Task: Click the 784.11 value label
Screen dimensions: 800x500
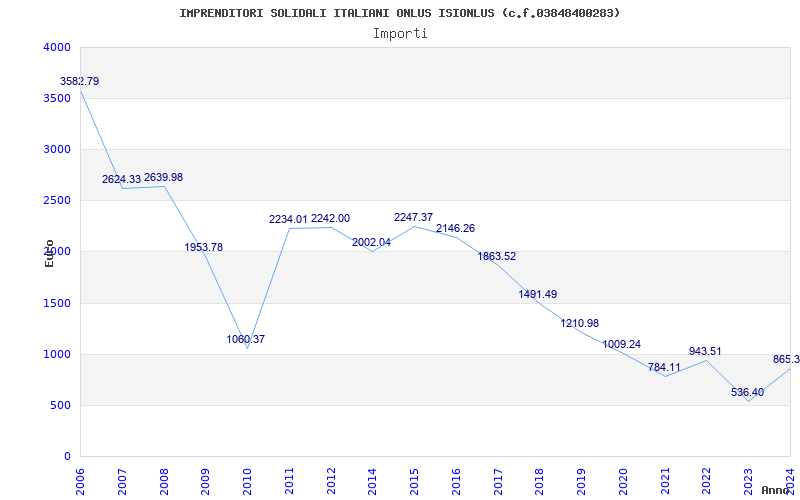Action: point(664,367)
